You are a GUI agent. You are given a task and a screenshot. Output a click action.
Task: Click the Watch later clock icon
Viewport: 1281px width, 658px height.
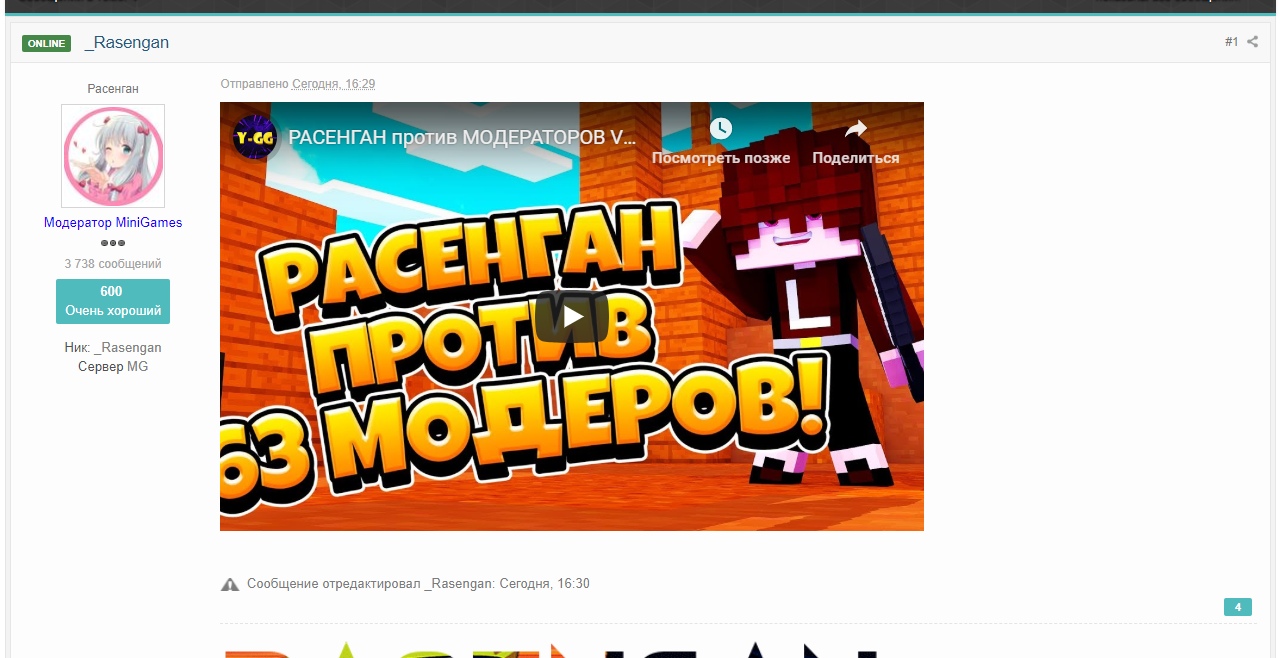(x=721, y=129)
